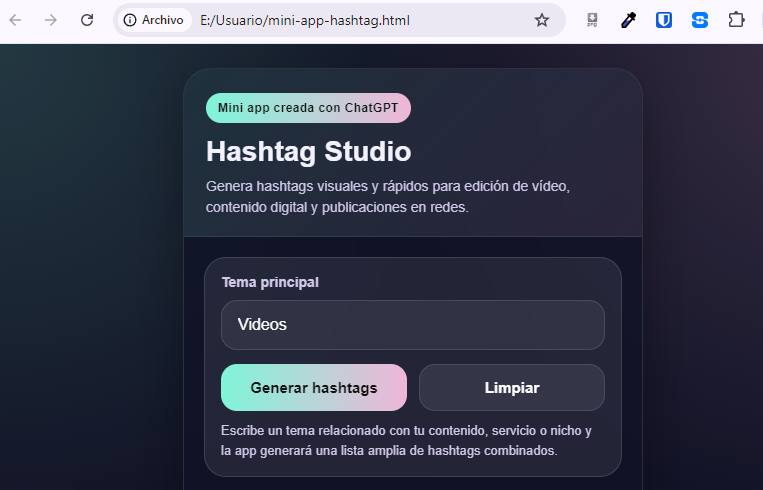Click the Archivo chip label

click(162, 20)
